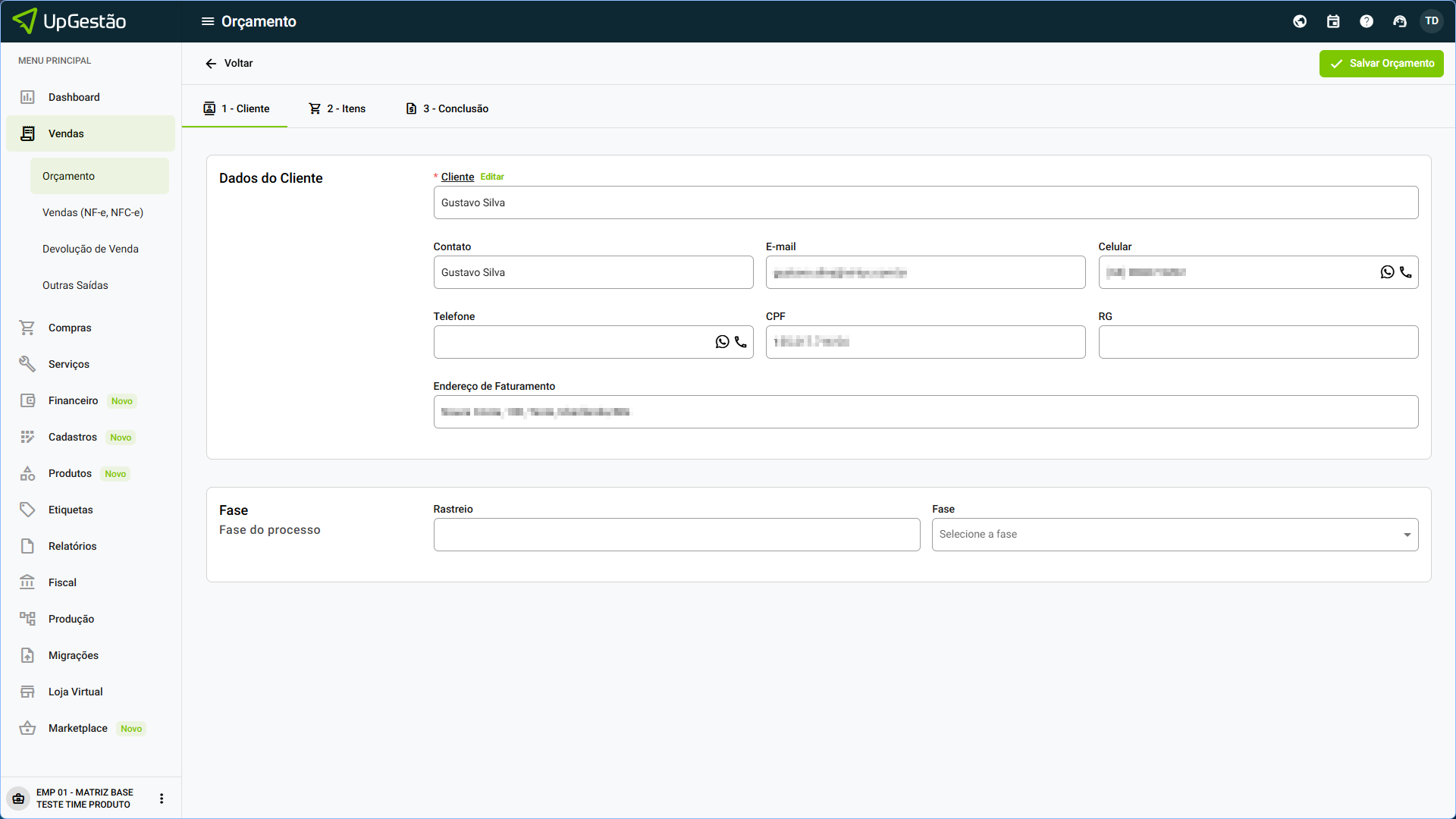Open the help question mark icon

(1367, 21)
